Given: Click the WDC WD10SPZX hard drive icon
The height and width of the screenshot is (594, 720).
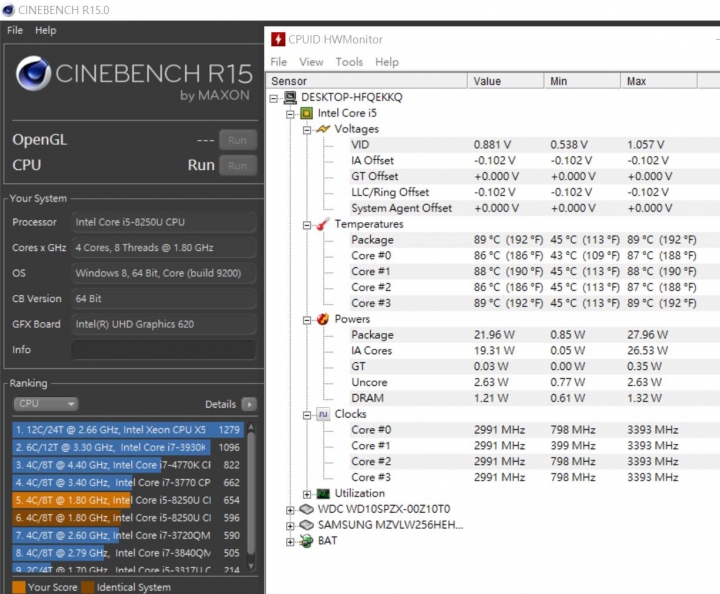Looking at the screenshot, I should (306, 509).
